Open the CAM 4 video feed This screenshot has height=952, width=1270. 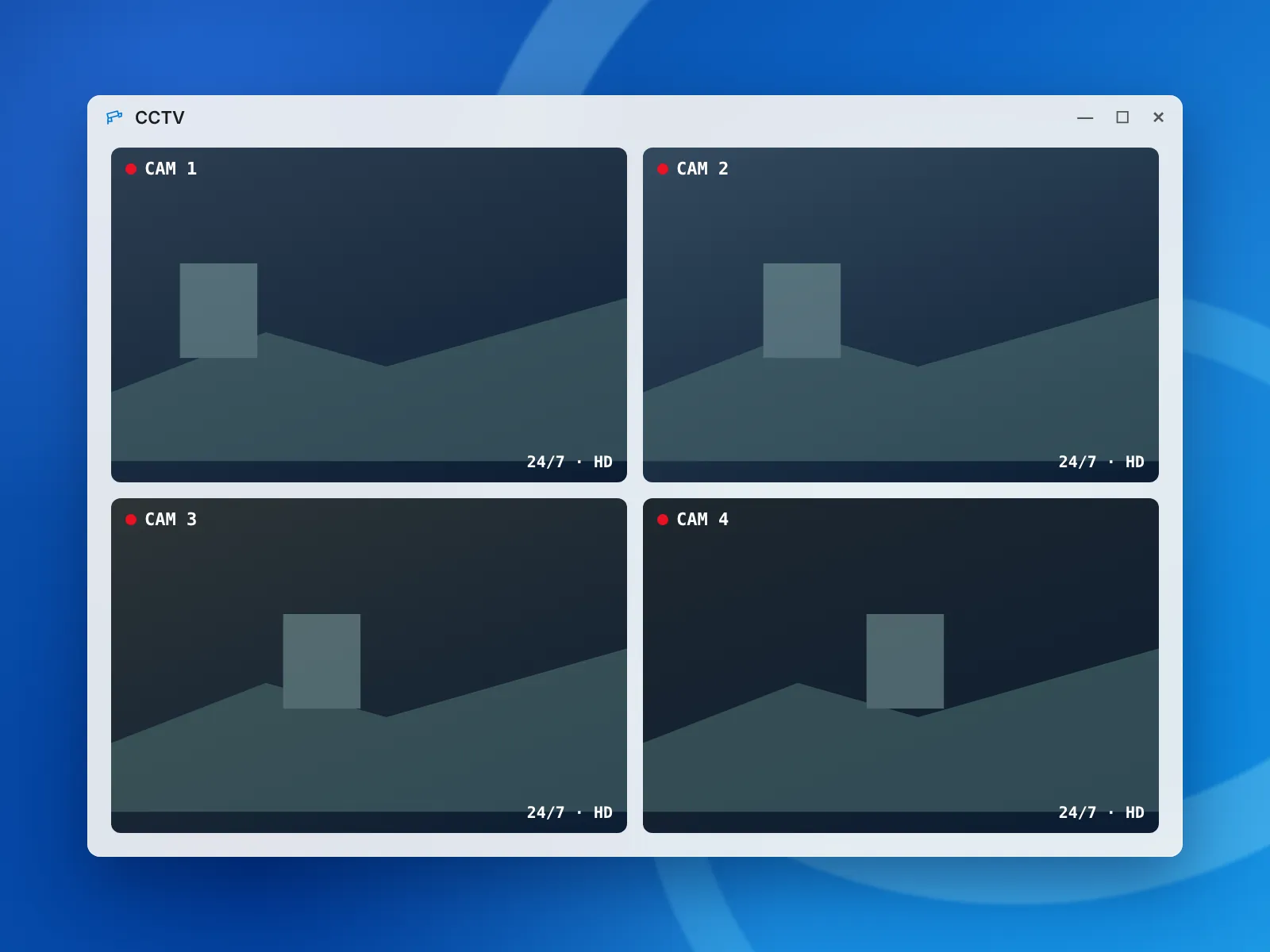[901, 666]
